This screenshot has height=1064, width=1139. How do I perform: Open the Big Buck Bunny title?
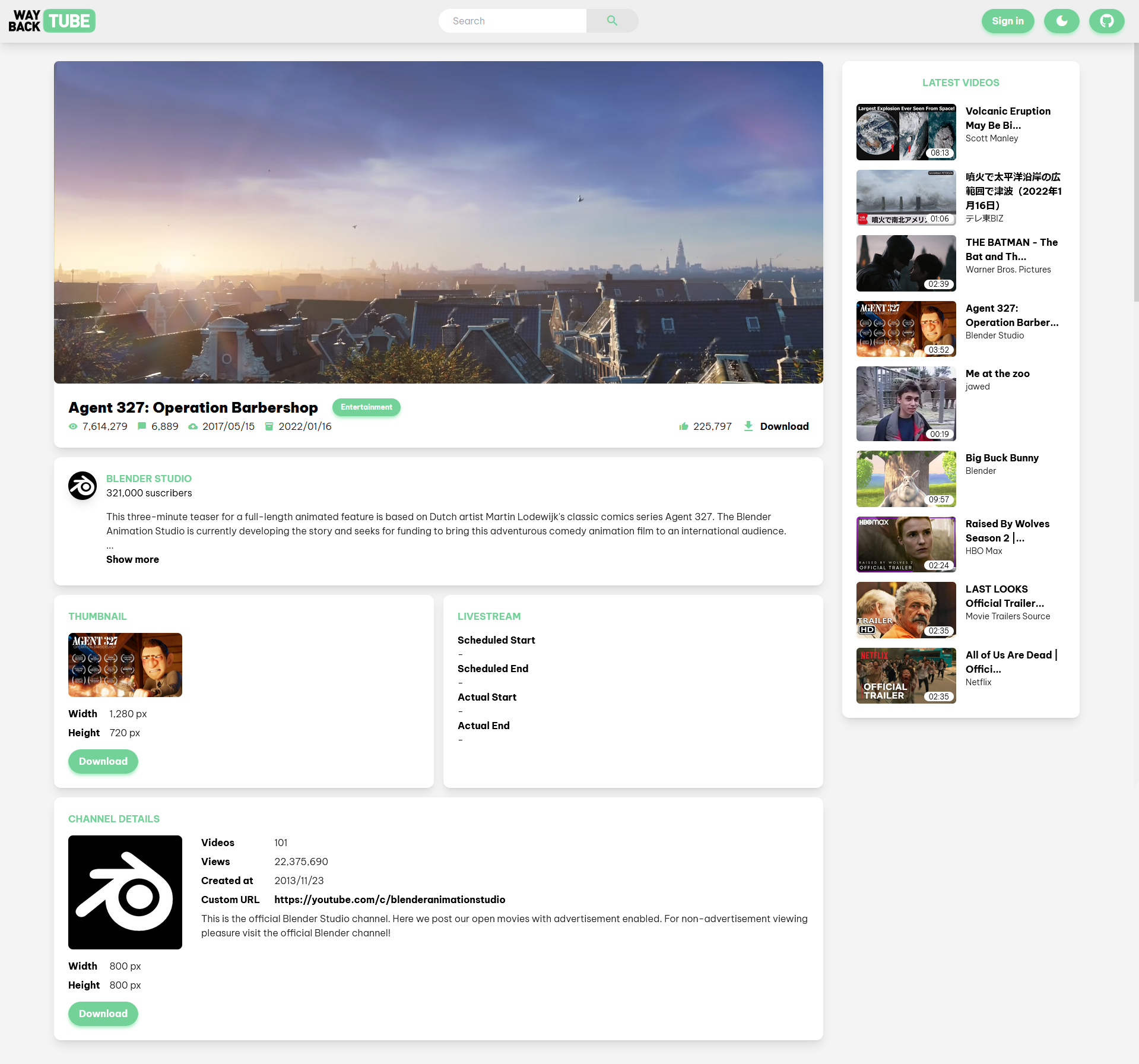1002,458
